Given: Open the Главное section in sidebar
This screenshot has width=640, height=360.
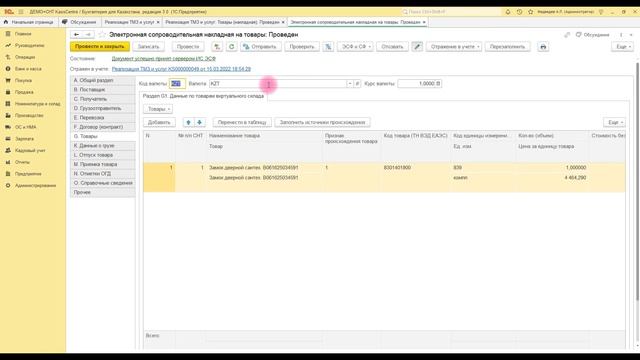Looking at the screenshot, I should point(23,34).
